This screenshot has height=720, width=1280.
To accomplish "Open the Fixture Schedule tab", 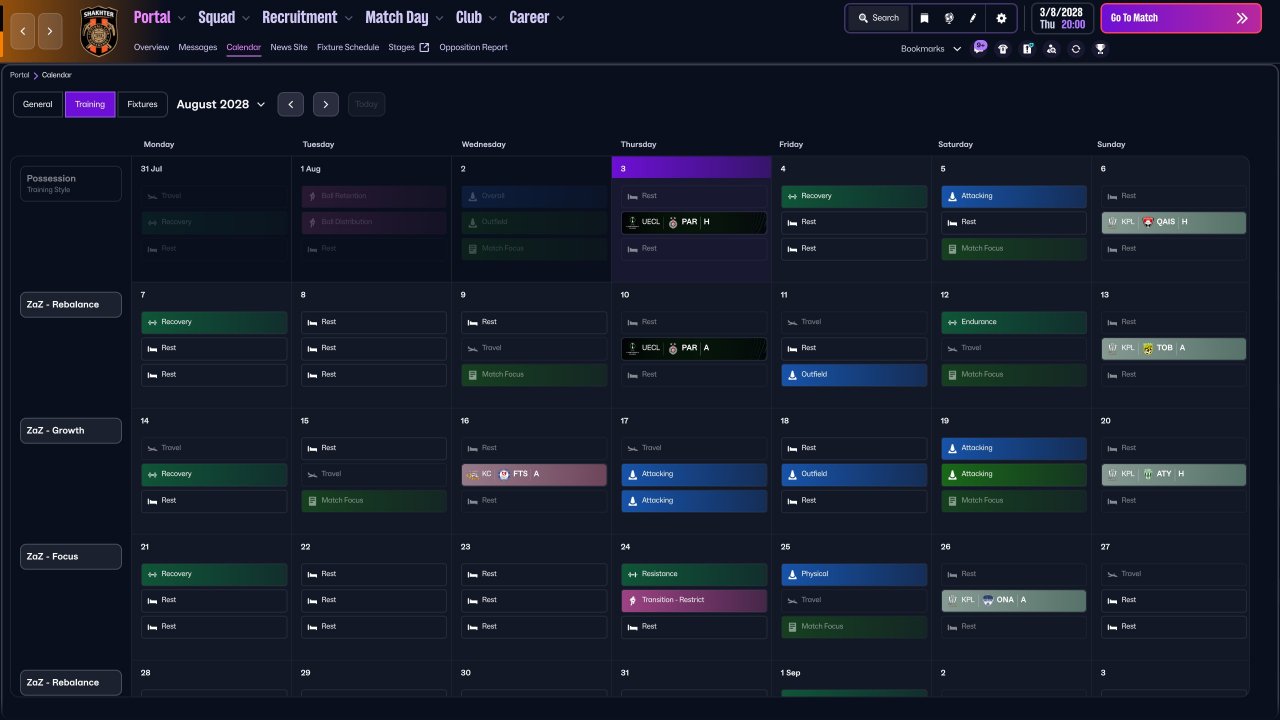I will (x=348, y=47).
